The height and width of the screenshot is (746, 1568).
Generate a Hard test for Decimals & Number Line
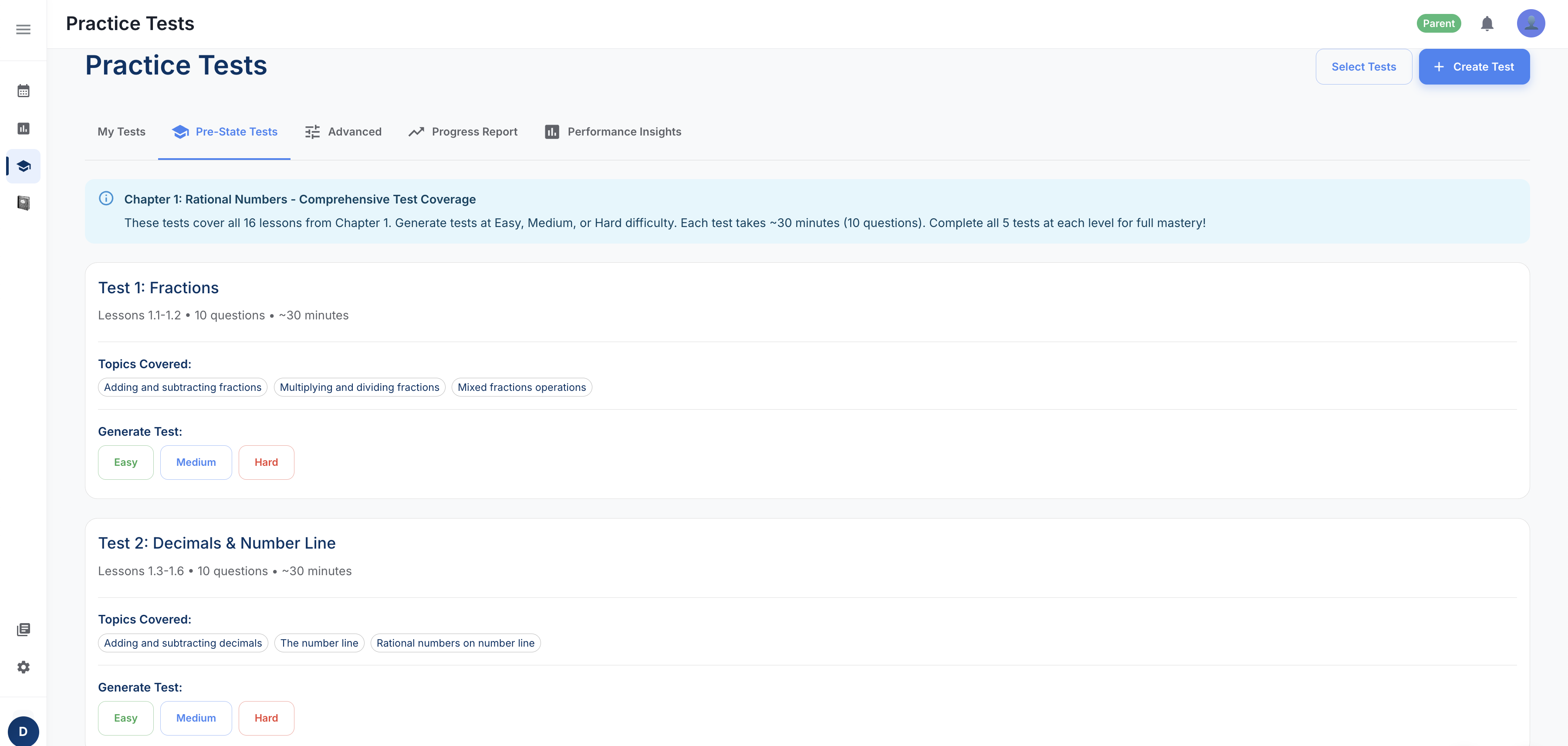coord(266,718)
